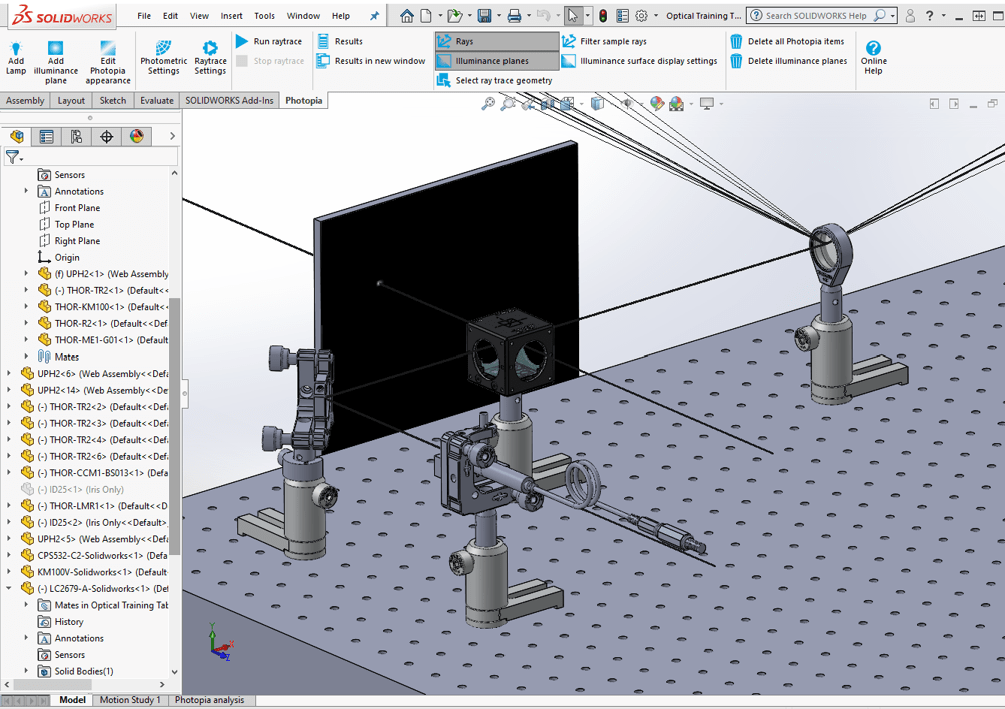1005x709 pixels.
Task: Switch to the Motion Study 1 tab
Action: tap(131, 700)
